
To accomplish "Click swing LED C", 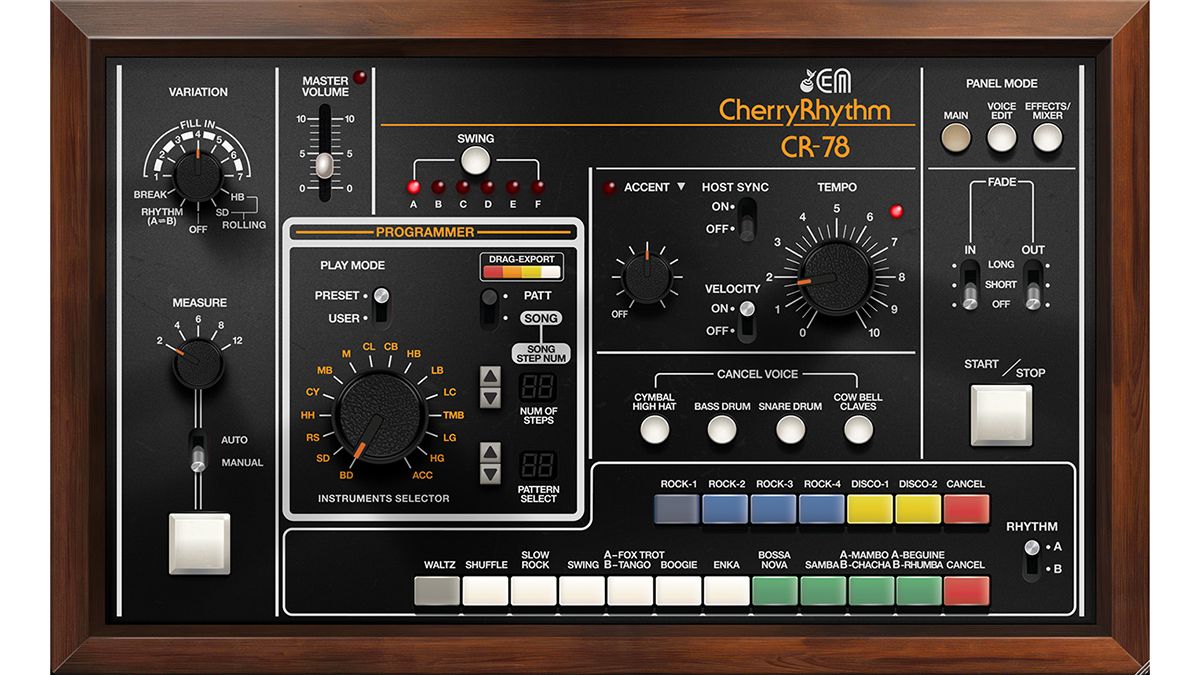I will 463,187.
